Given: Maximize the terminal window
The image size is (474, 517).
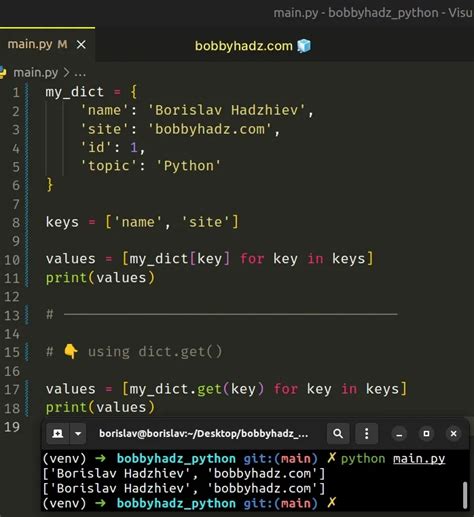Looking at the screenshot, I should (x=426, y=434).
